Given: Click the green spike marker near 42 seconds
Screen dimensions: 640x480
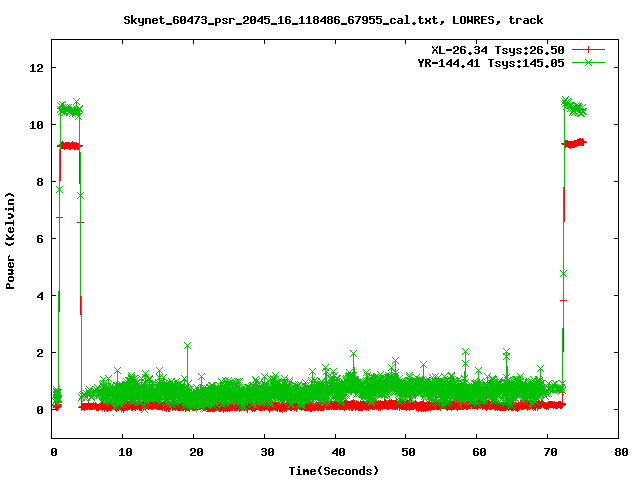Looking at the screenshot, I should (353, 353).
